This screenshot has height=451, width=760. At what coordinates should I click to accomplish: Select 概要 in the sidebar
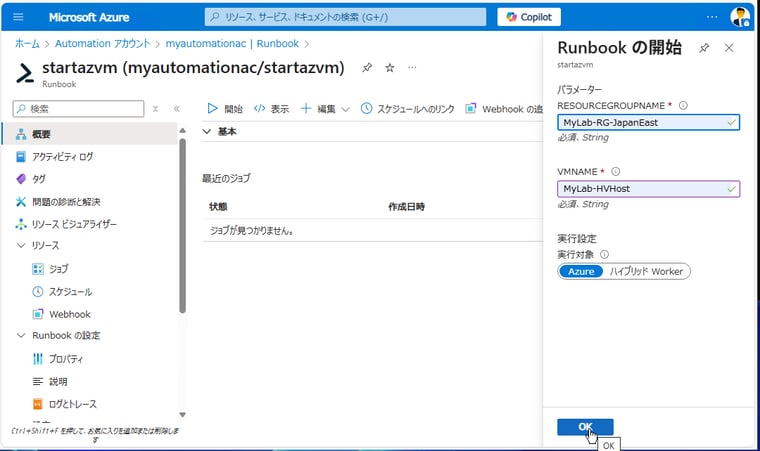pyautogui.click(x=90, y=134)
